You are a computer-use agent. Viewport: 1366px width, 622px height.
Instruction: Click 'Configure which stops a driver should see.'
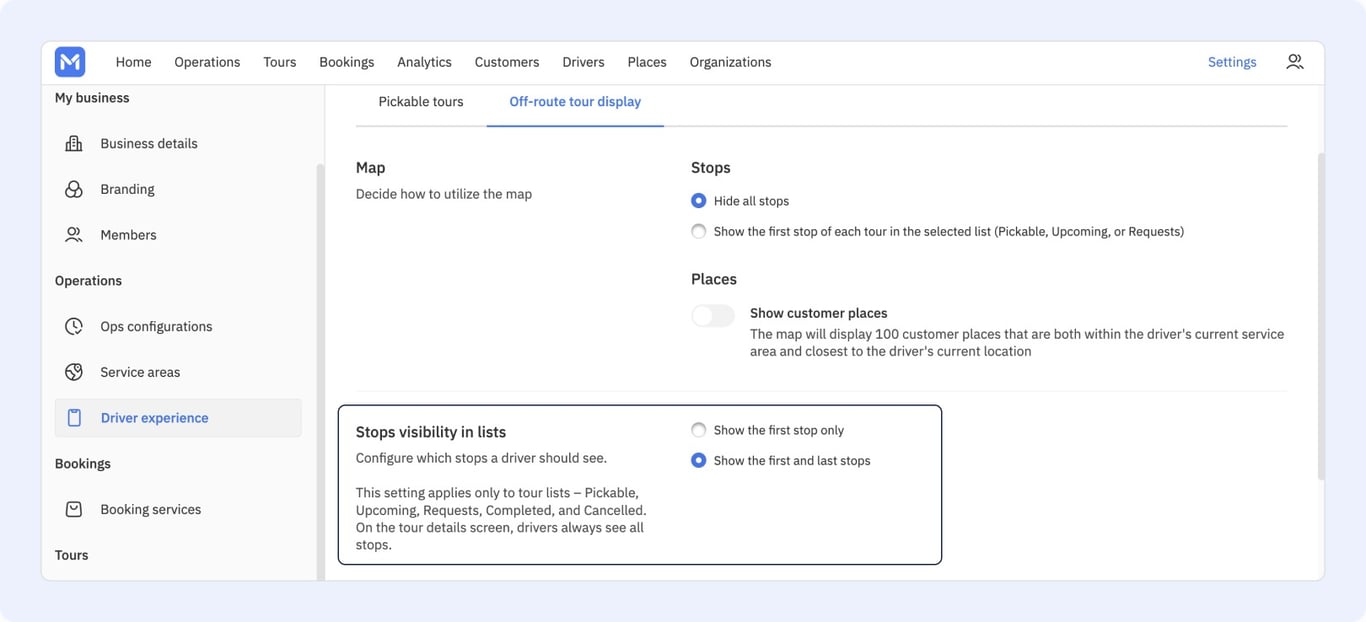[x=481, y=458]
